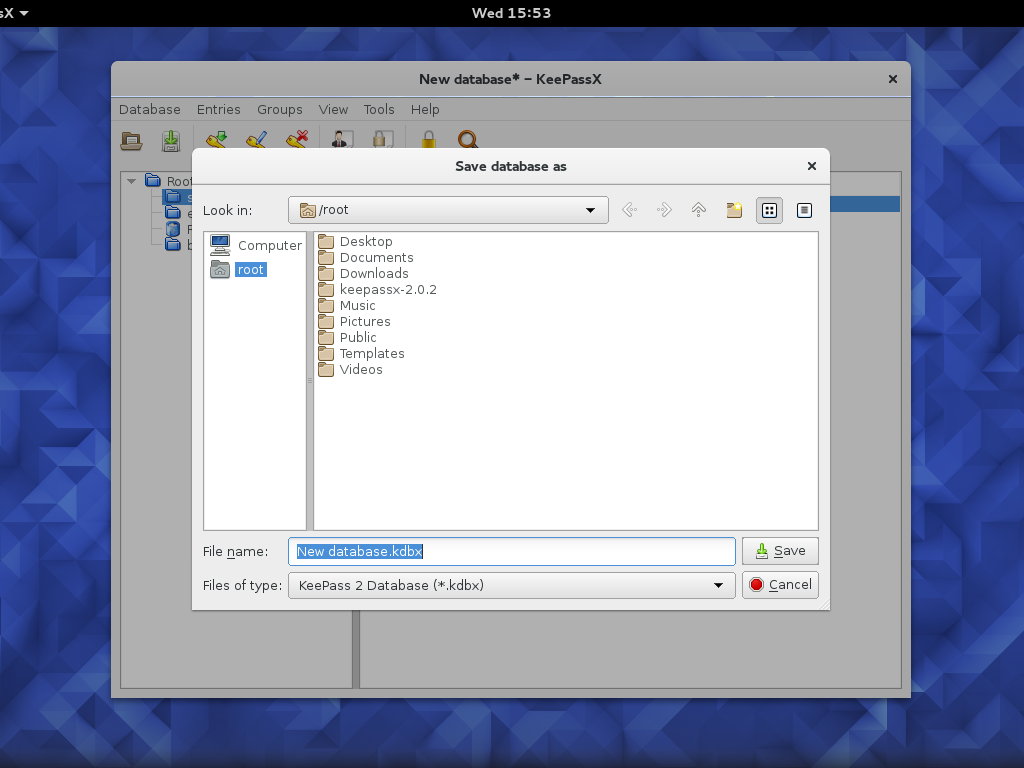Image resolution: width=1024 pixels, height=768 pixels.
Task: Close the Save database as dialog
Action: tap(812, 166)
